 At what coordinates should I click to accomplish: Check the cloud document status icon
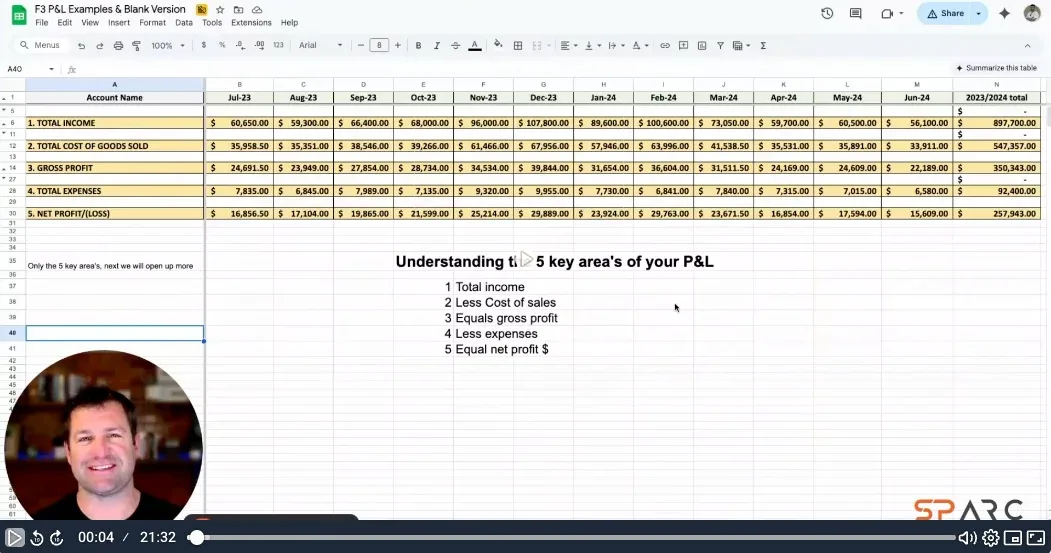point(257,10)
